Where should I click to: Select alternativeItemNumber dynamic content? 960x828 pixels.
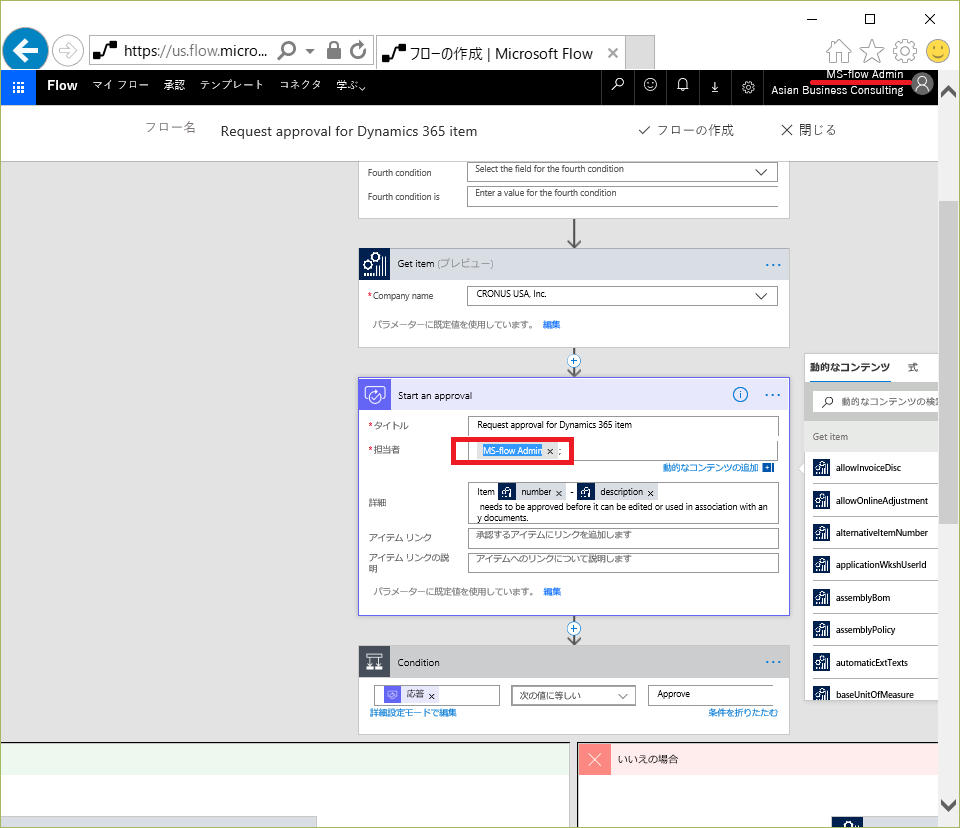click(875, 533)
